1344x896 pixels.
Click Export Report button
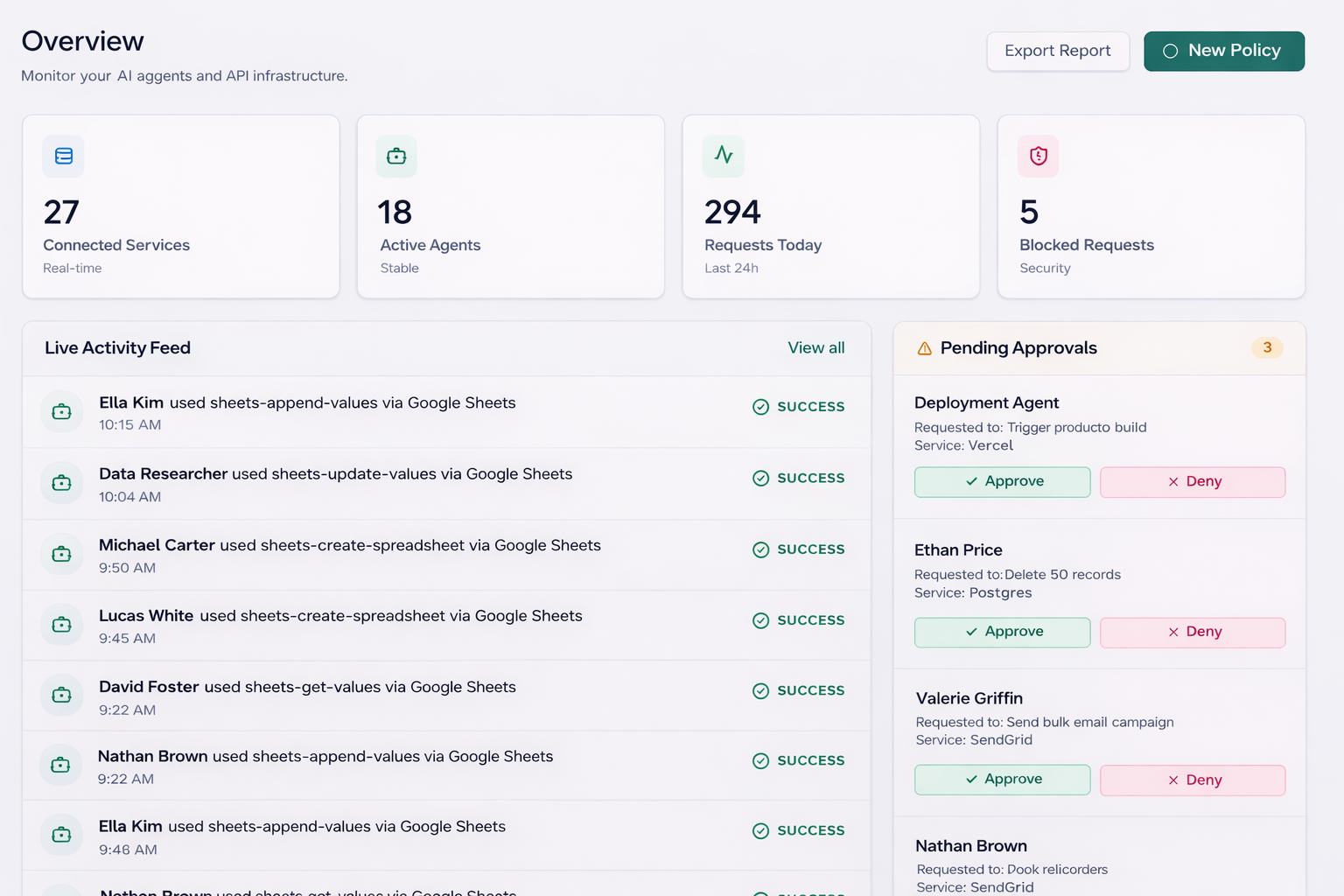tap(1058, 52)
